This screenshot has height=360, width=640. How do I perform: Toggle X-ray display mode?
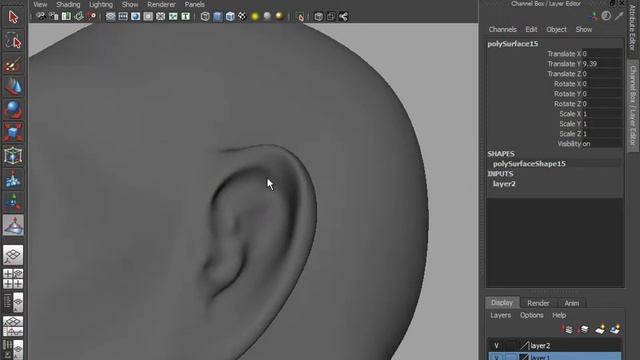pyautogui.click(x=318, y=16)
